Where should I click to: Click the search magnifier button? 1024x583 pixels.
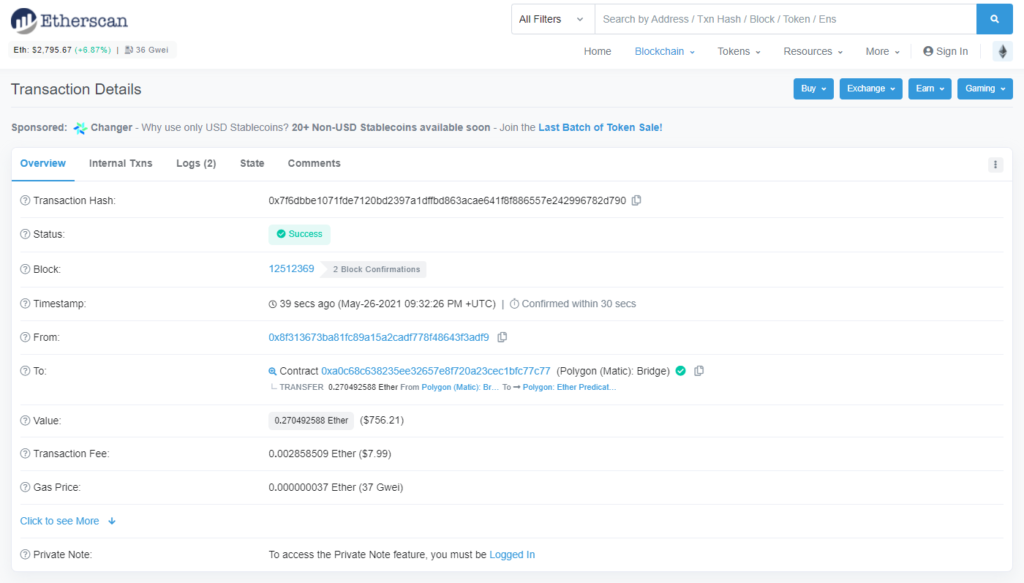(993, 19)
